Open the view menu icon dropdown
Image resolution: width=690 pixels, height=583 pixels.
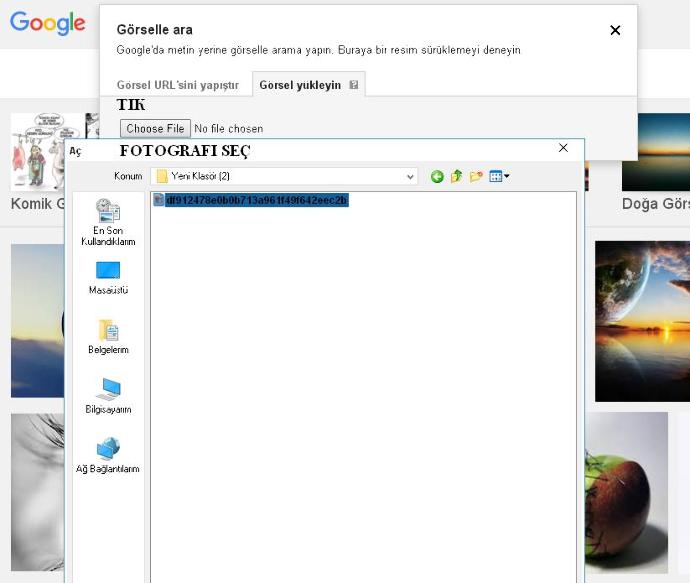coord(499,176)
